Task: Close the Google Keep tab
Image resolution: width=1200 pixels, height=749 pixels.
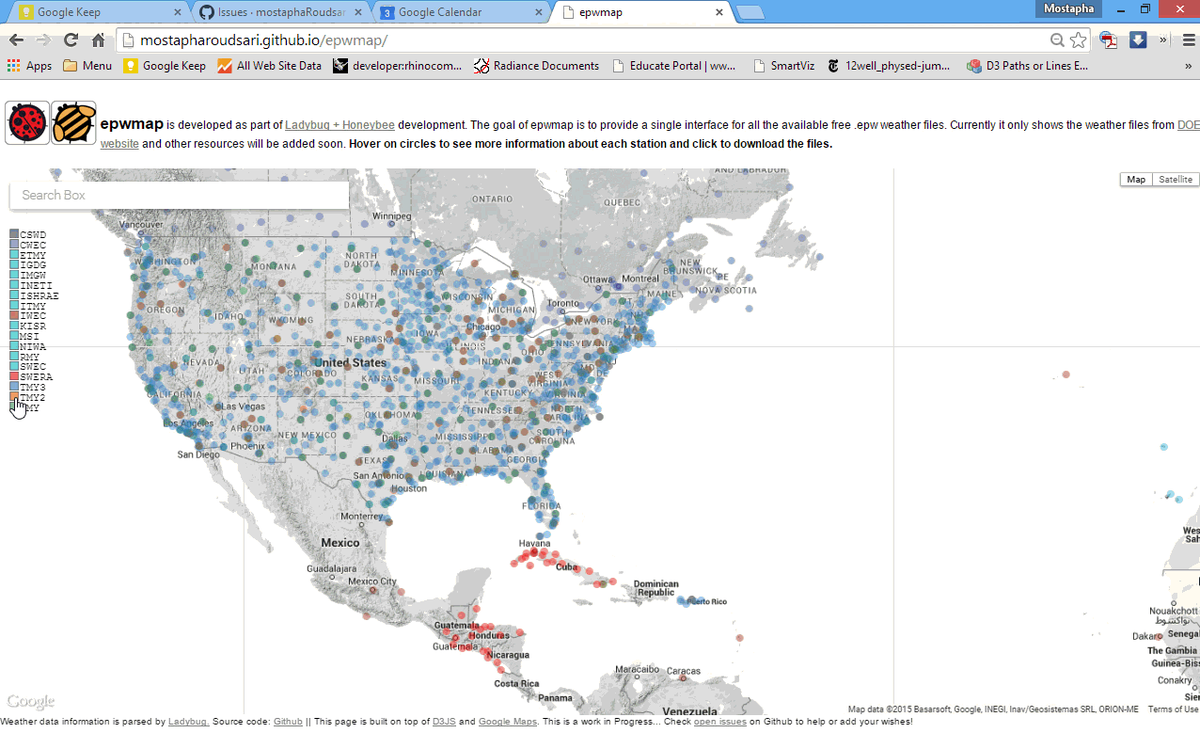Action: point(178,13)
